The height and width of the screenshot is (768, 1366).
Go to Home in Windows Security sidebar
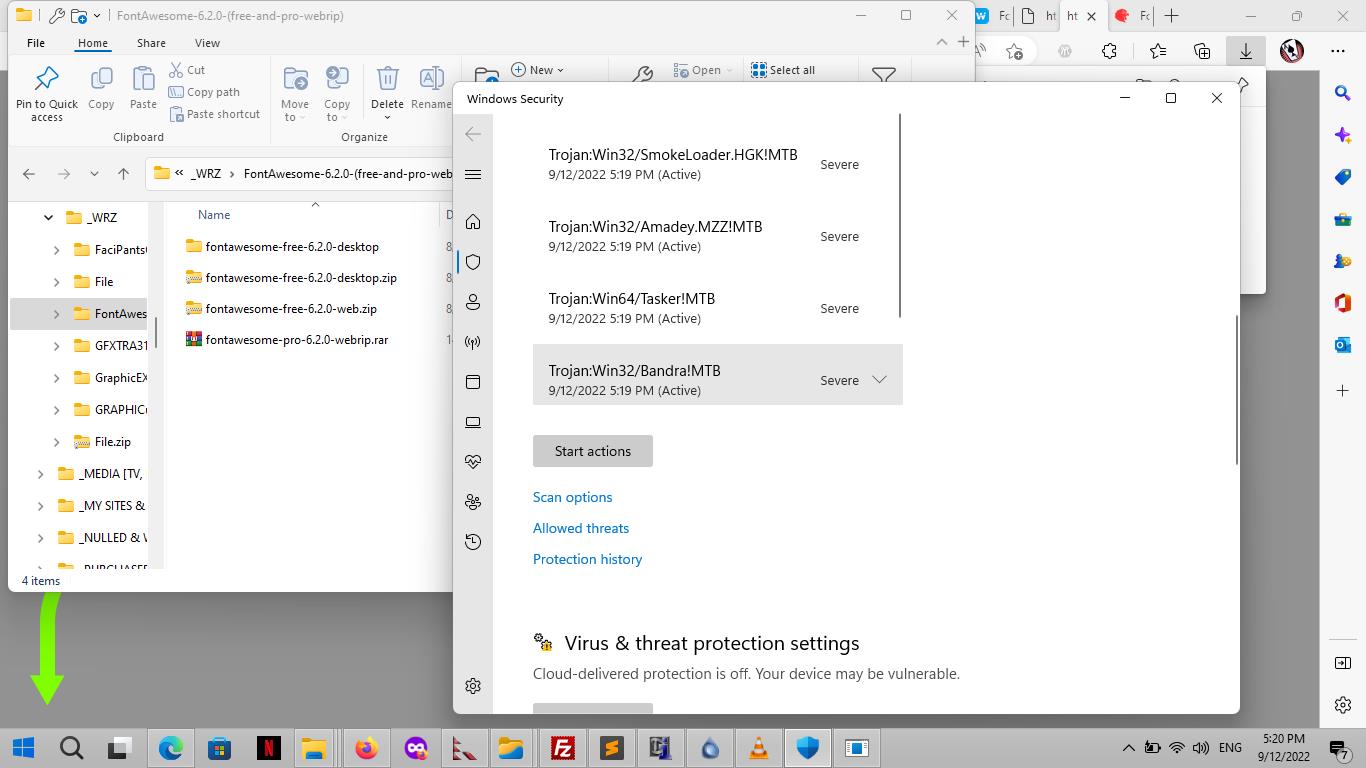(x=473, y=222)
